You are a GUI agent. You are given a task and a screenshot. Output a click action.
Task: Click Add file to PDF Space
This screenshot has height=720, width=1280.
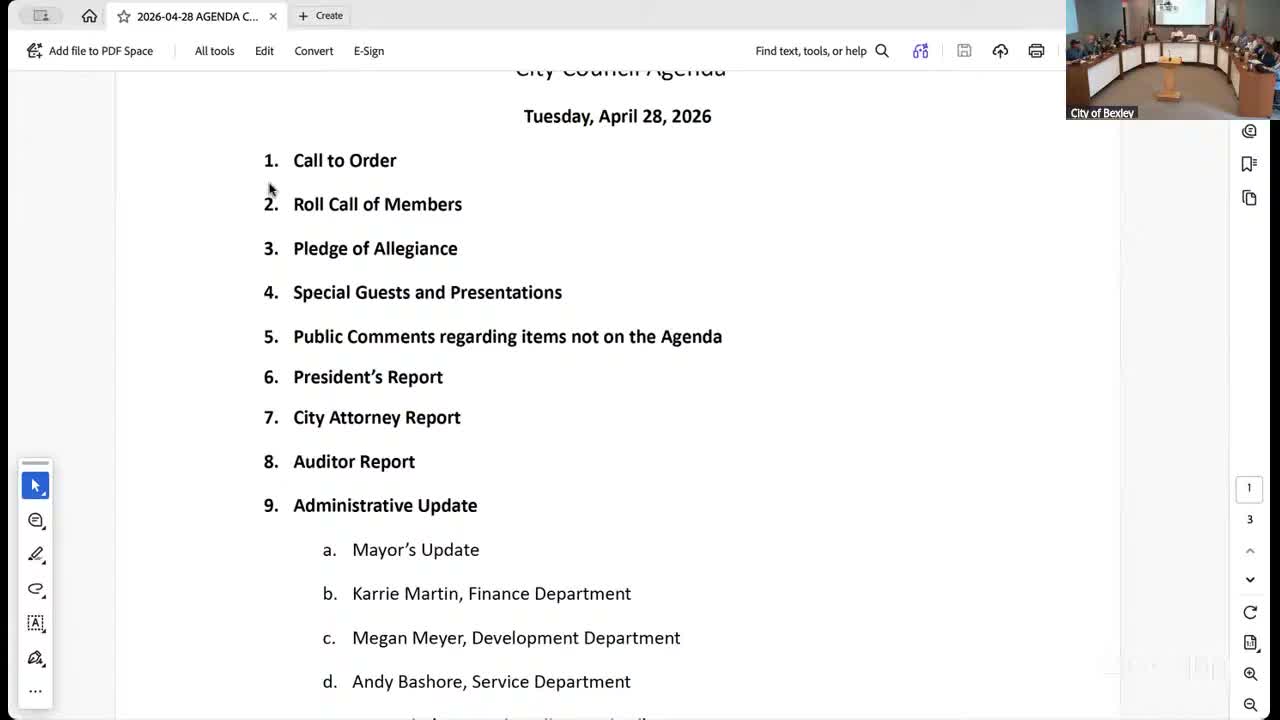(90, 51)
